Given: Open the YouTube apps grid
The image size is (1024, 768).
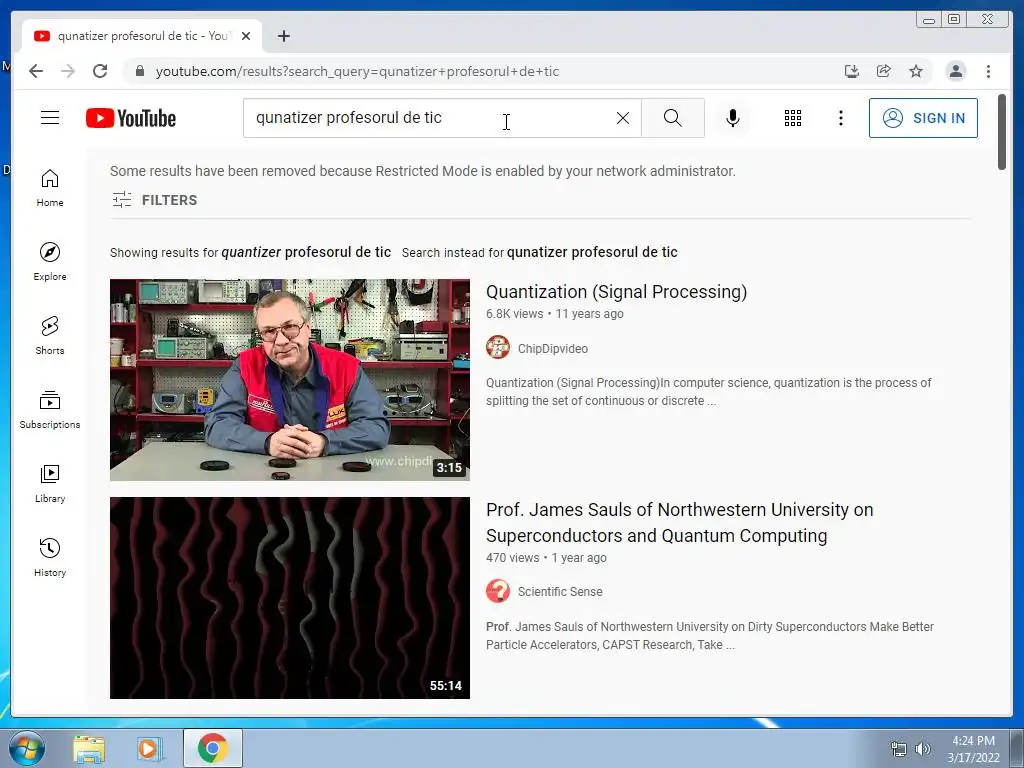Looking at the screenshot, I should [793, 118].
